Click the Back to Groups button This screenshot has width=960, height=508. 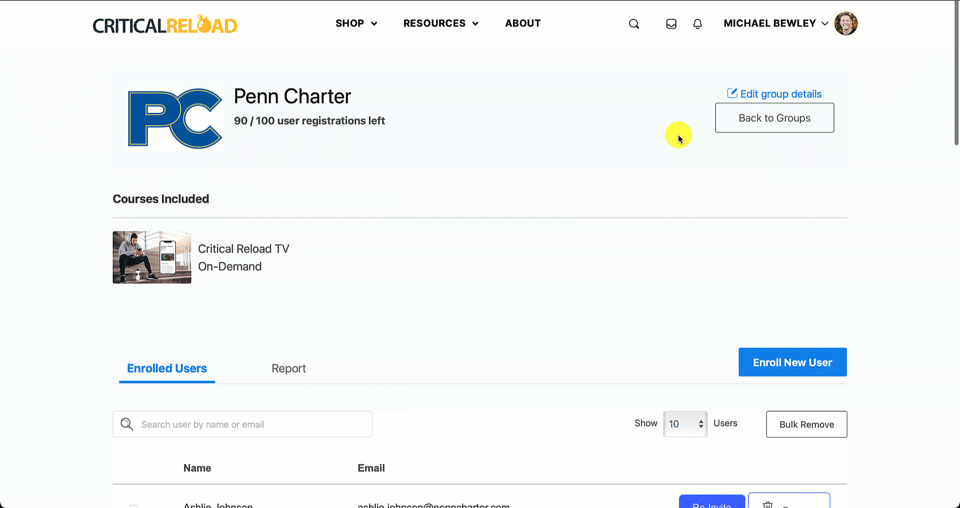click(774, 118)
